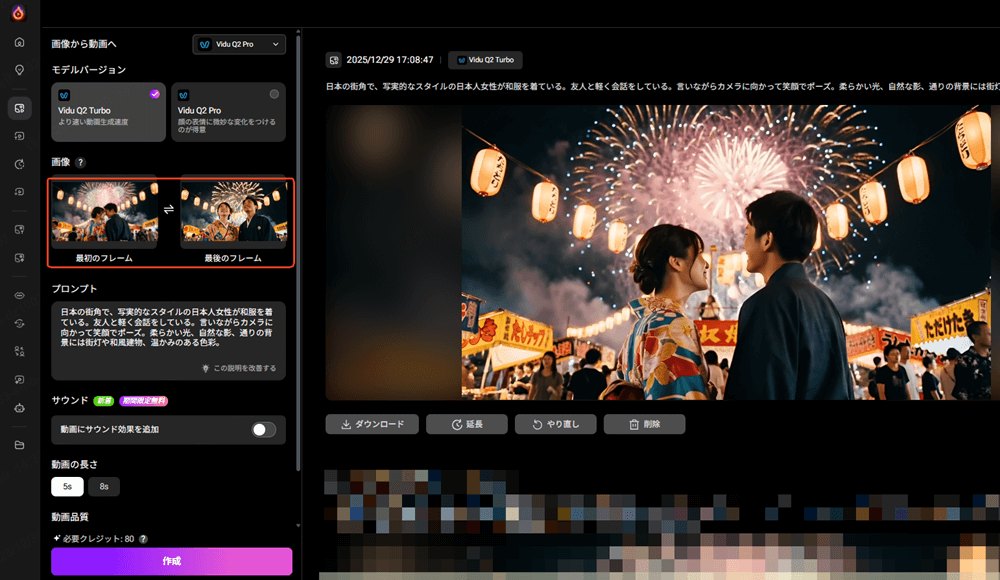
Task: Select the Vidu Q2 Pro model card
Action: click(x=228, y=112)
